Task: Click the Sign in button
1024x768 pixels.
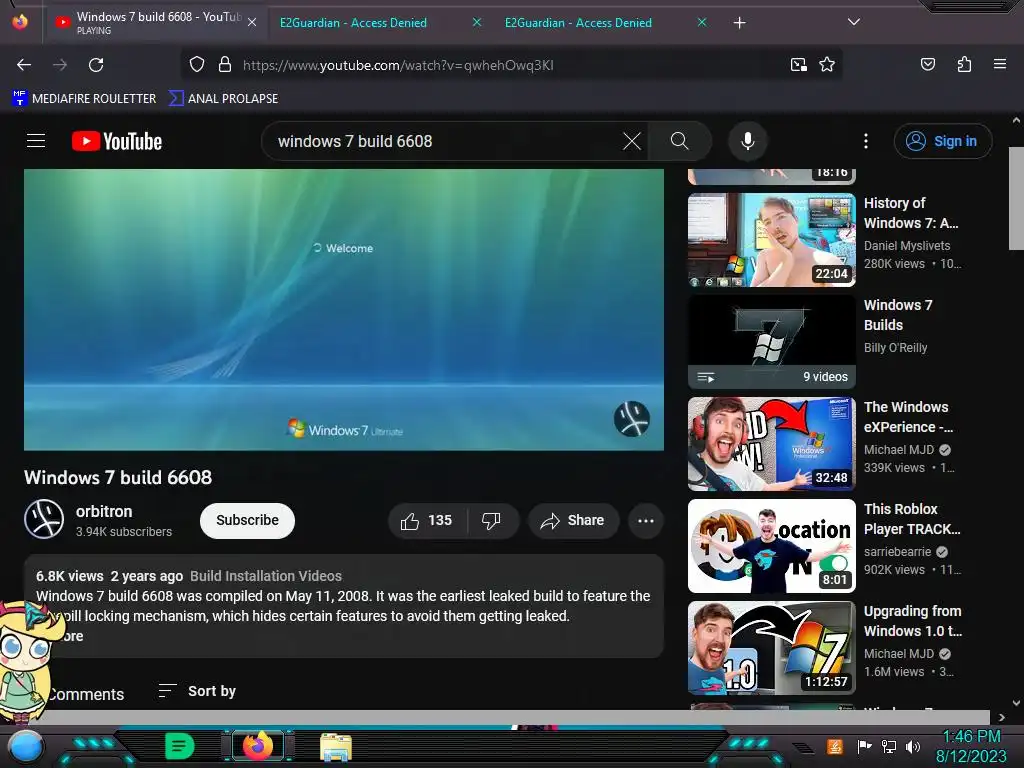Action: [x=942, y=141]
